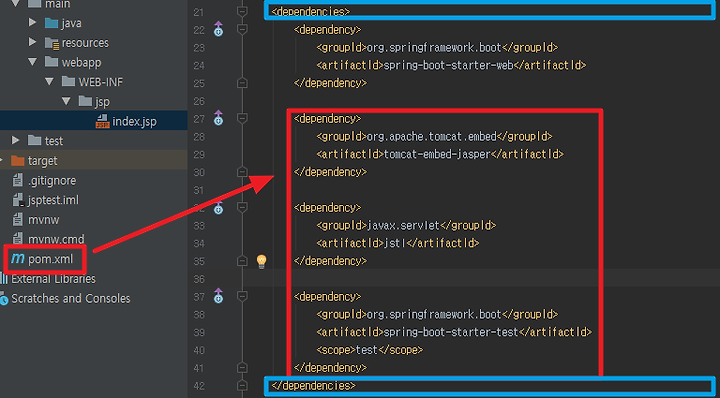720x398 pixels.
Task: Select the java source folder
Action: click(71, 23)
